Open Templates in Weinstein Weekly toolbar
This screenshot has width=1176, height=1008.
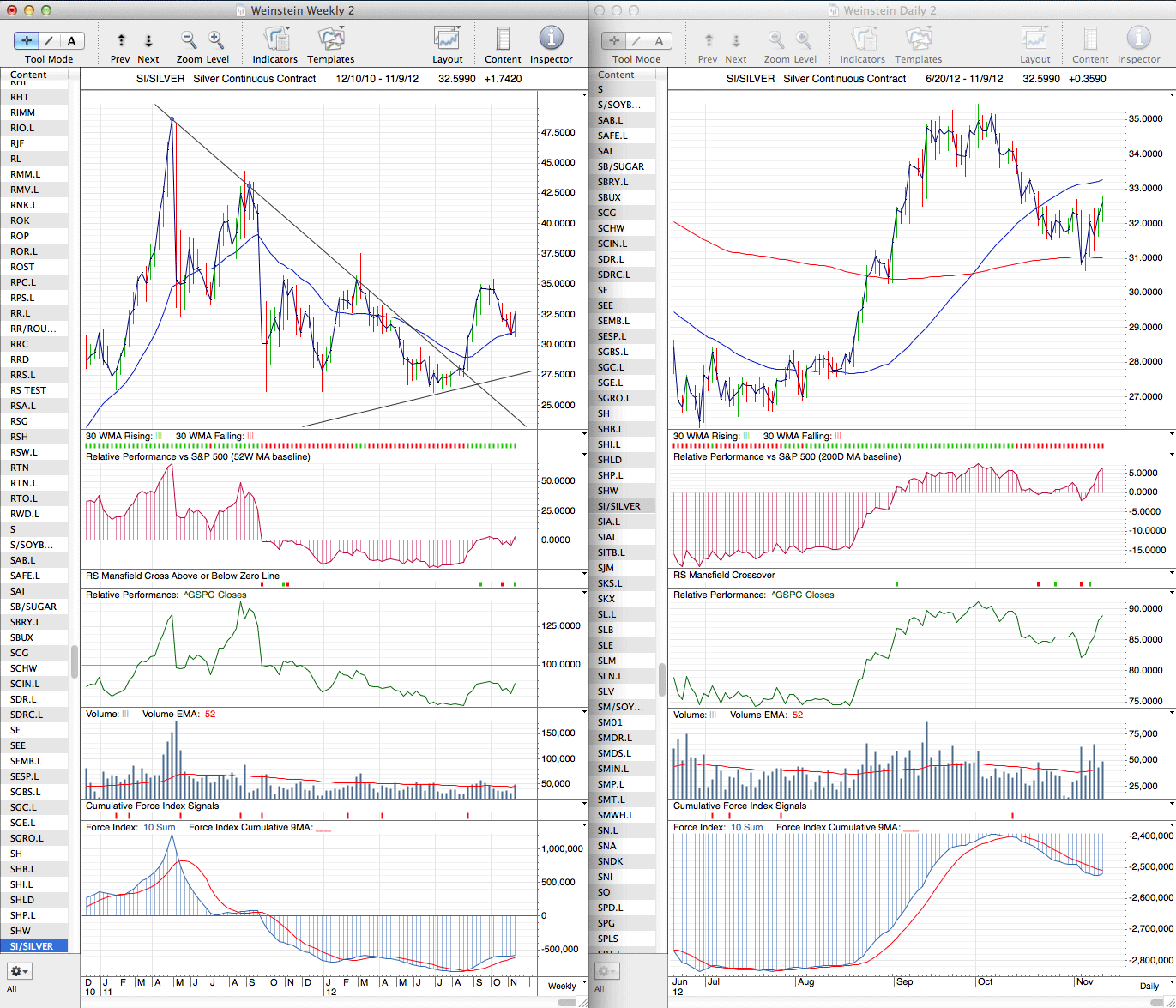[x=331, y=39]
